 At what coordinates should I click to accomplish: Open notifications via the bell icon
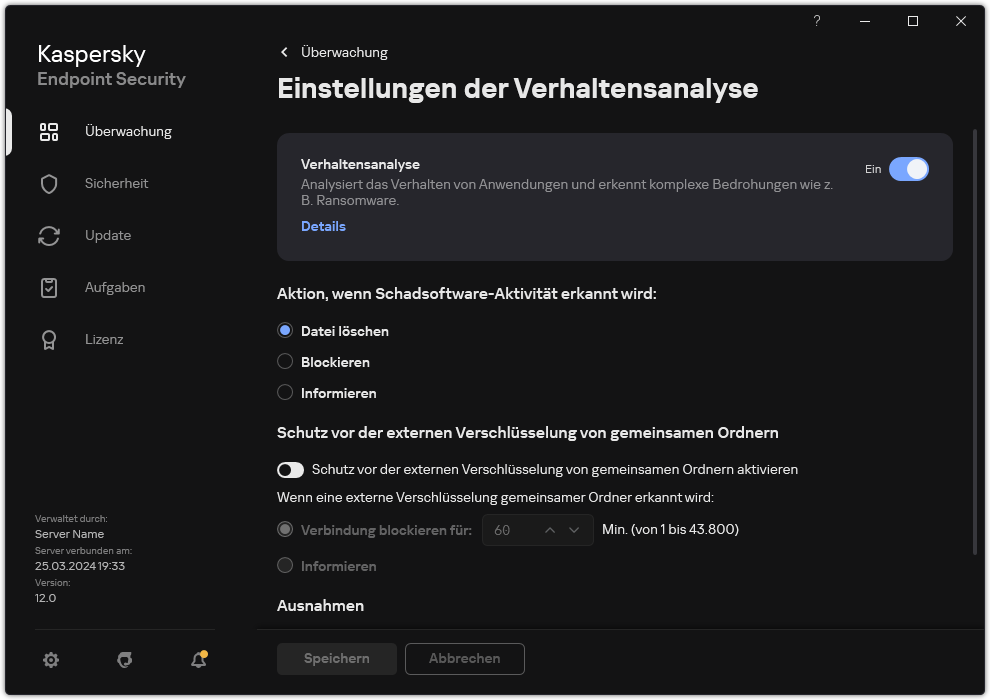coord(198,661)
